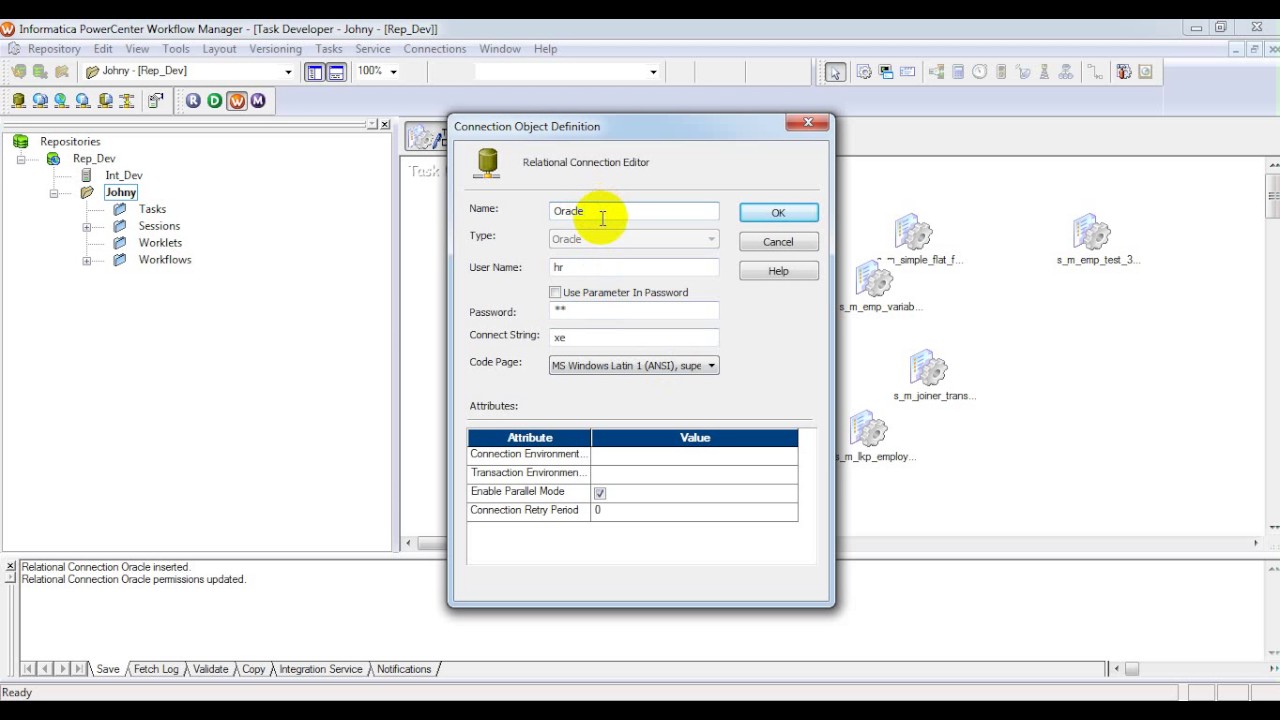Open the Tasks menu
This screenshot has width=1280, height=720.
coord(328,49)
